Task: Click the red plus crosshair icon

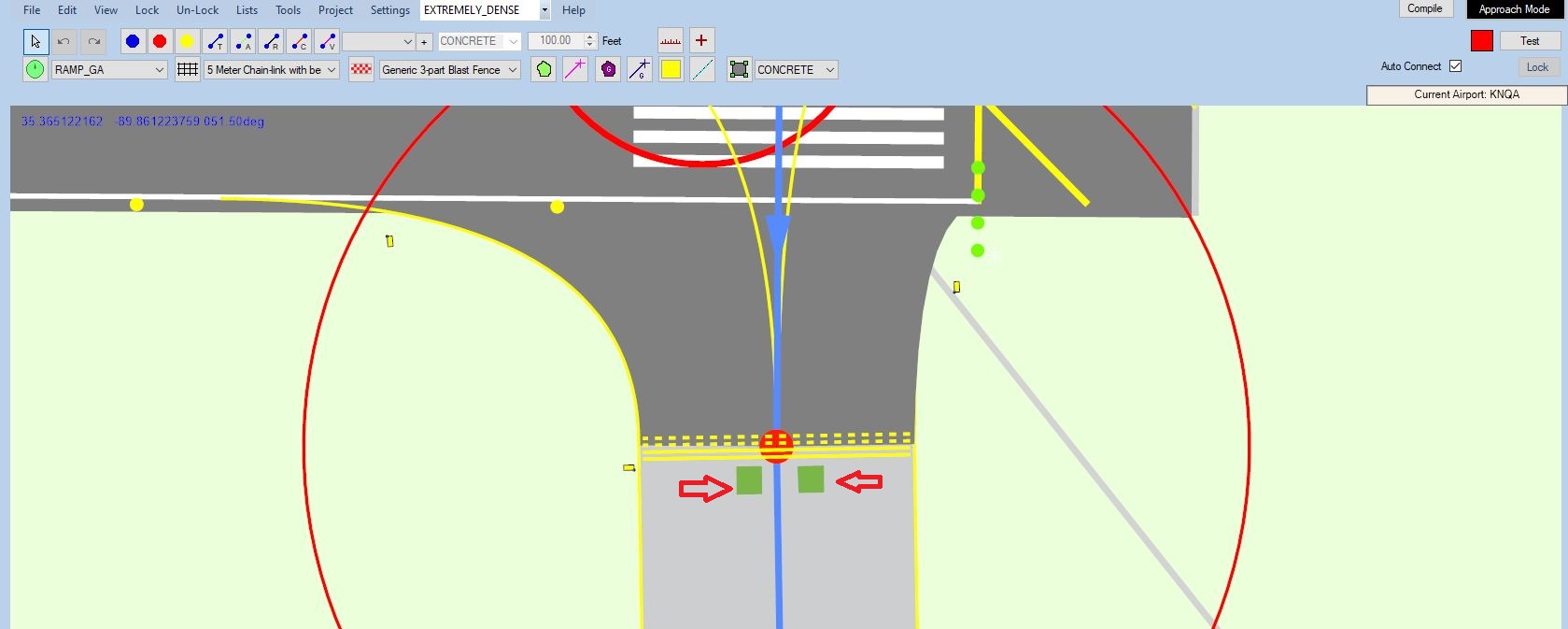Action: (x=701, y=40)
